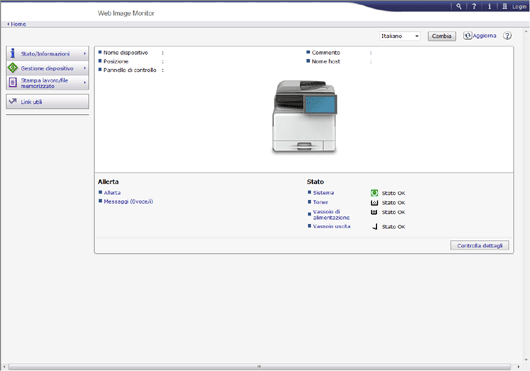Viewport: 530px width, 371px height.
Task: Open the Vassoio uscita link
Action: coord(332,226)
